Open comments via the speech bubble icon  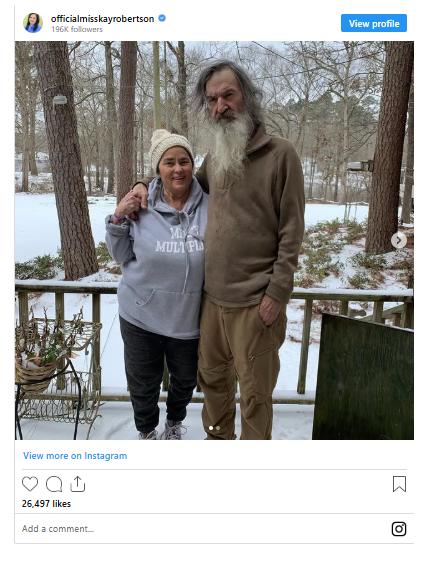pyautogui.click(x=54, y=484)
